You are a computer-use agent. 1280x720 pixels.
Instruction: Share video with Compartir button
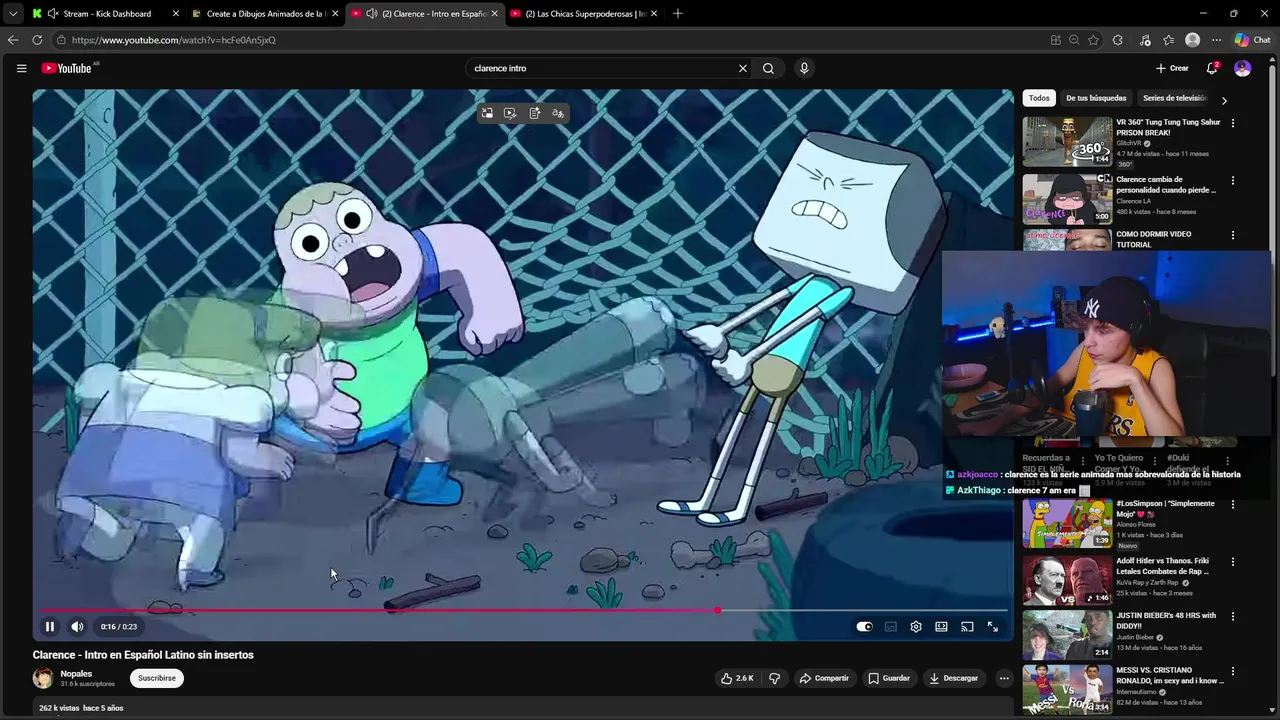coord(823,678)
